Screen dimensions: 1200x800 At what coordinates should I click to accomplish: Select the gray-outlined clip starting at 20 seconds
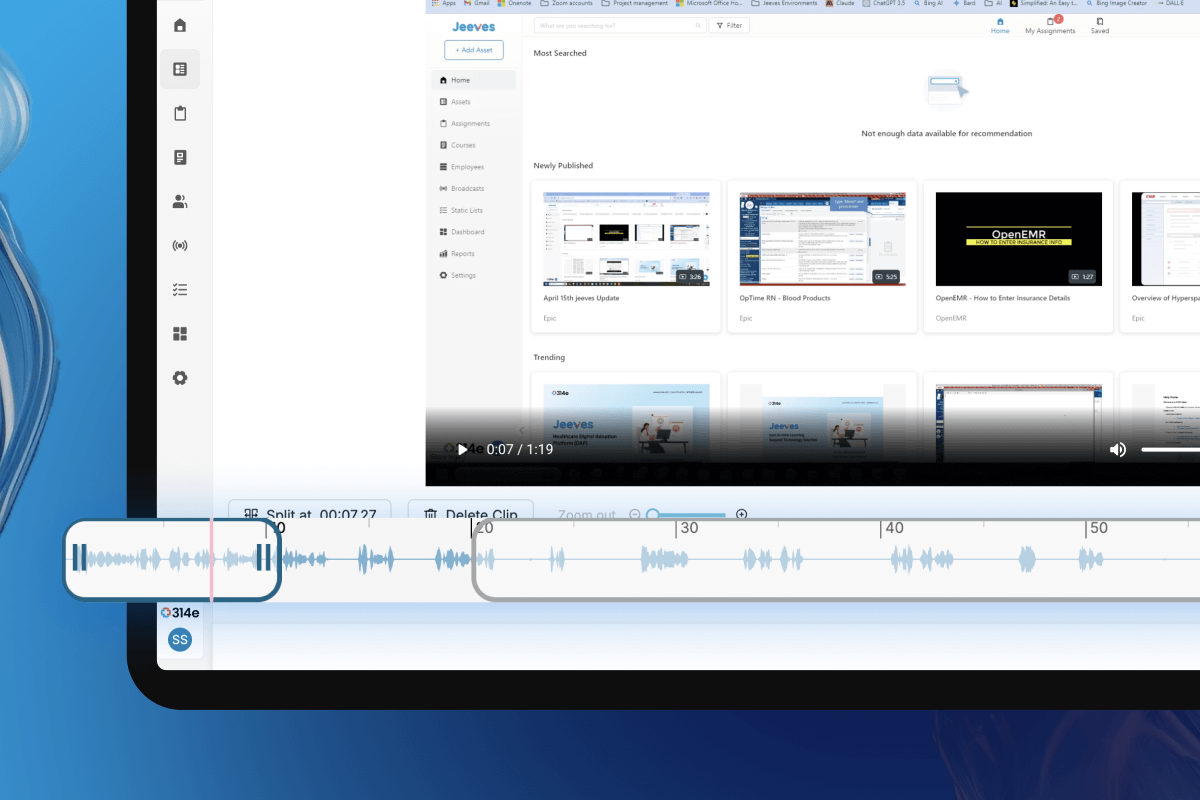point(836,559)
